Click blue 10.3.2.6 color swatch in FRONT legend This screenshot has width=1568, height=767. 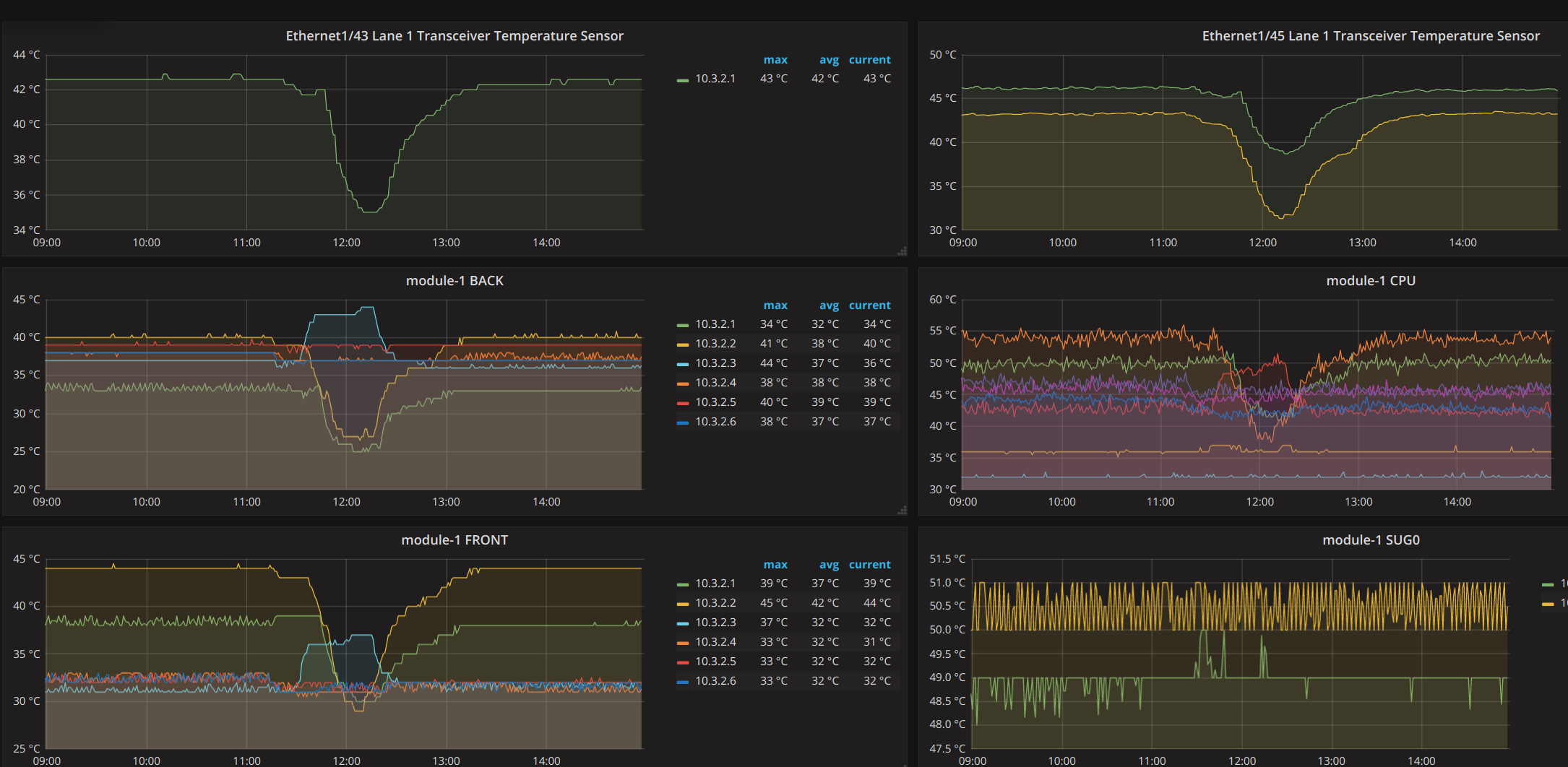683,682
